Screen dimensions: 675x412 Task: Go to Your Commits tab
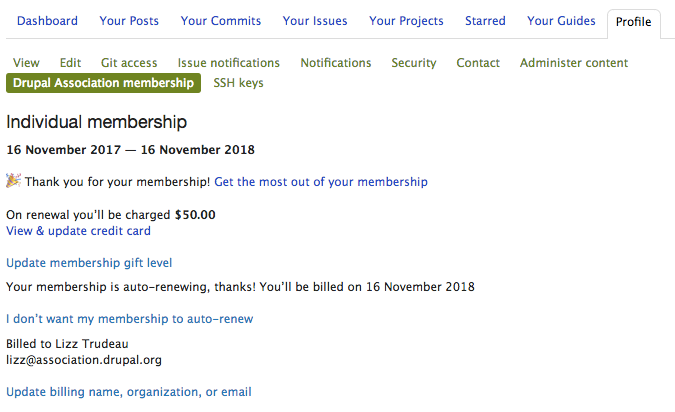221,21
